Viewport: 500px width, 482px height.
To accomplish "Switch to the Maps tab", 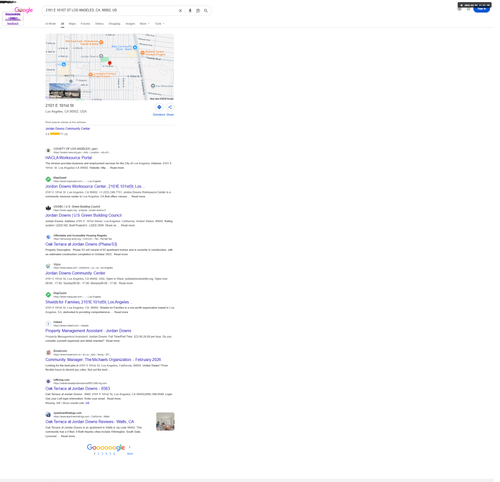I will tap(72, 24).
